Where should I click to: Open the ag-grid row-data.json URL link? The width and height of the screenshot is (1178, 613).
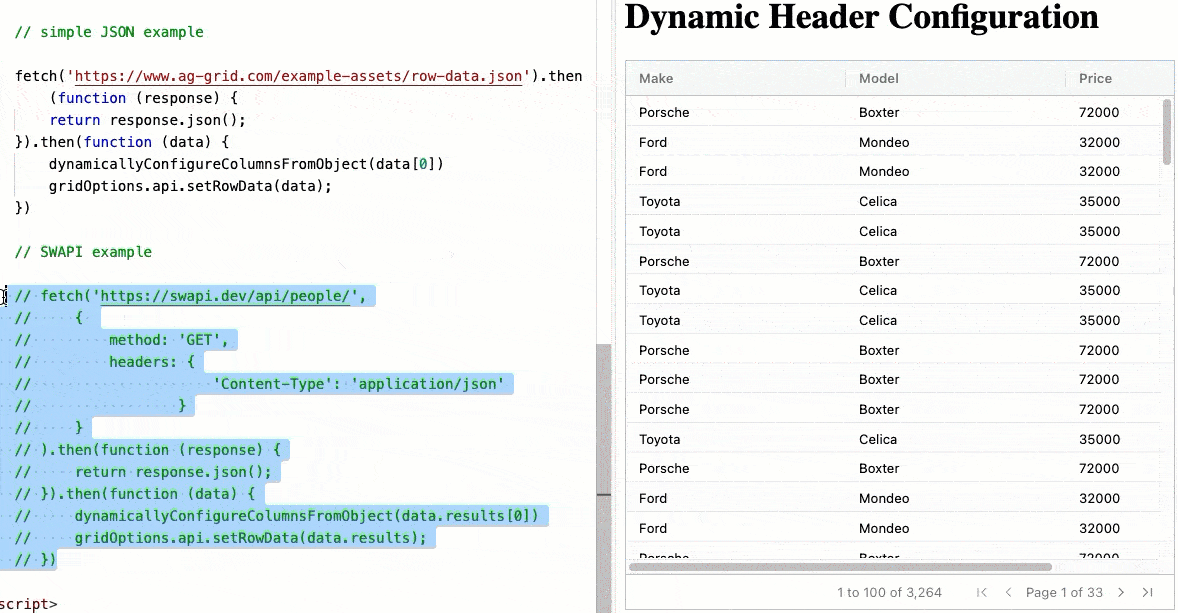(x=298, y=76)
